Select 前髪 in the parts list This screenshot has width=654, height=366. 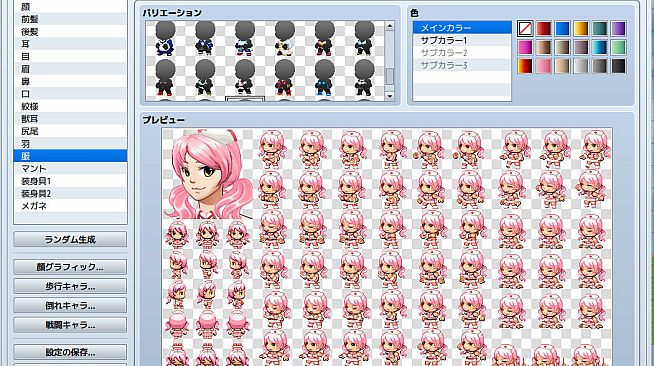(x=70, y=19)
